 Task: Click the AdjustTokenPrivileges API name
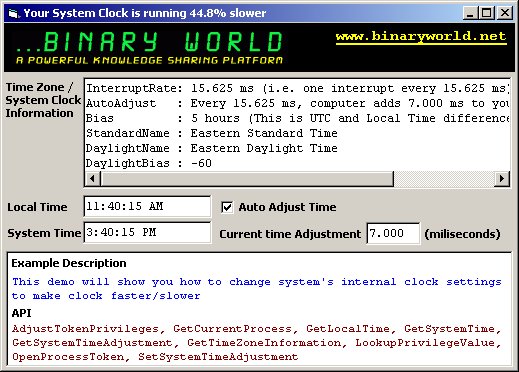tap(85, 329)
